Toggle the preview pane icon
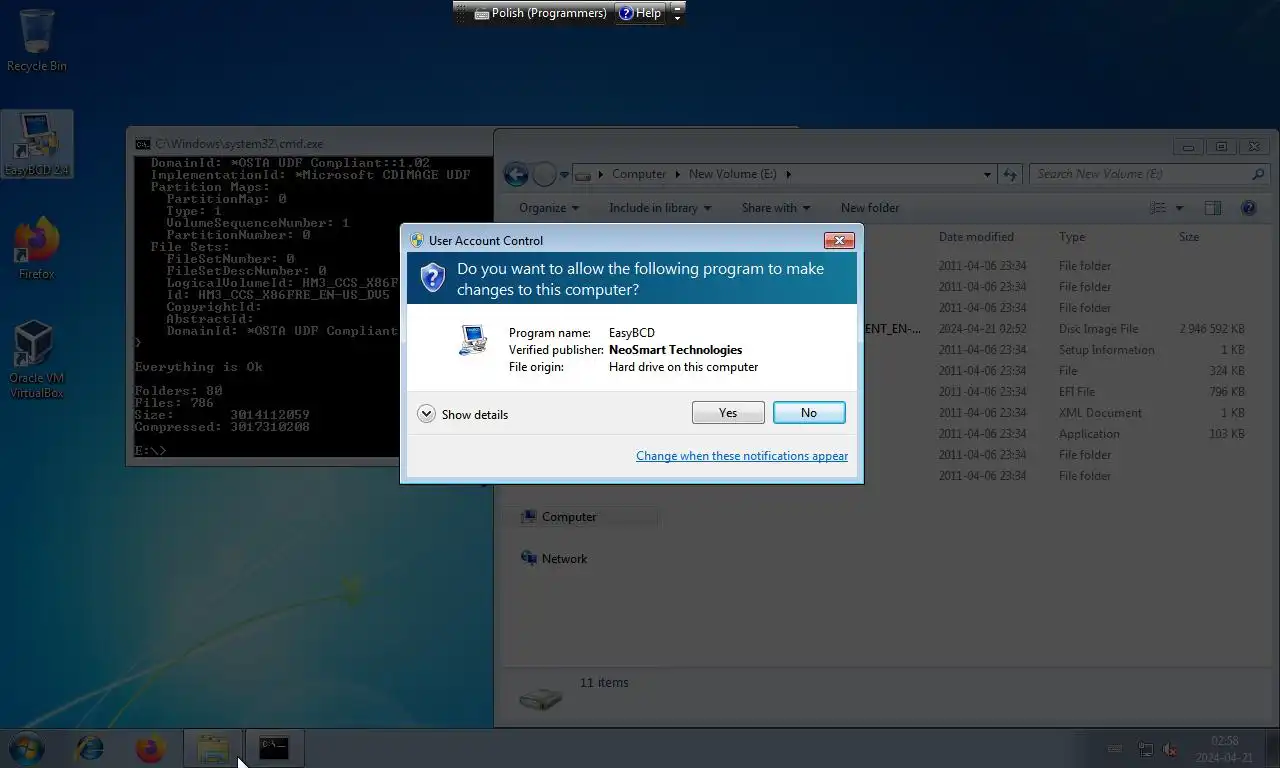The height and width of the screenshot is (768, 1280). tap(1213, 208)
